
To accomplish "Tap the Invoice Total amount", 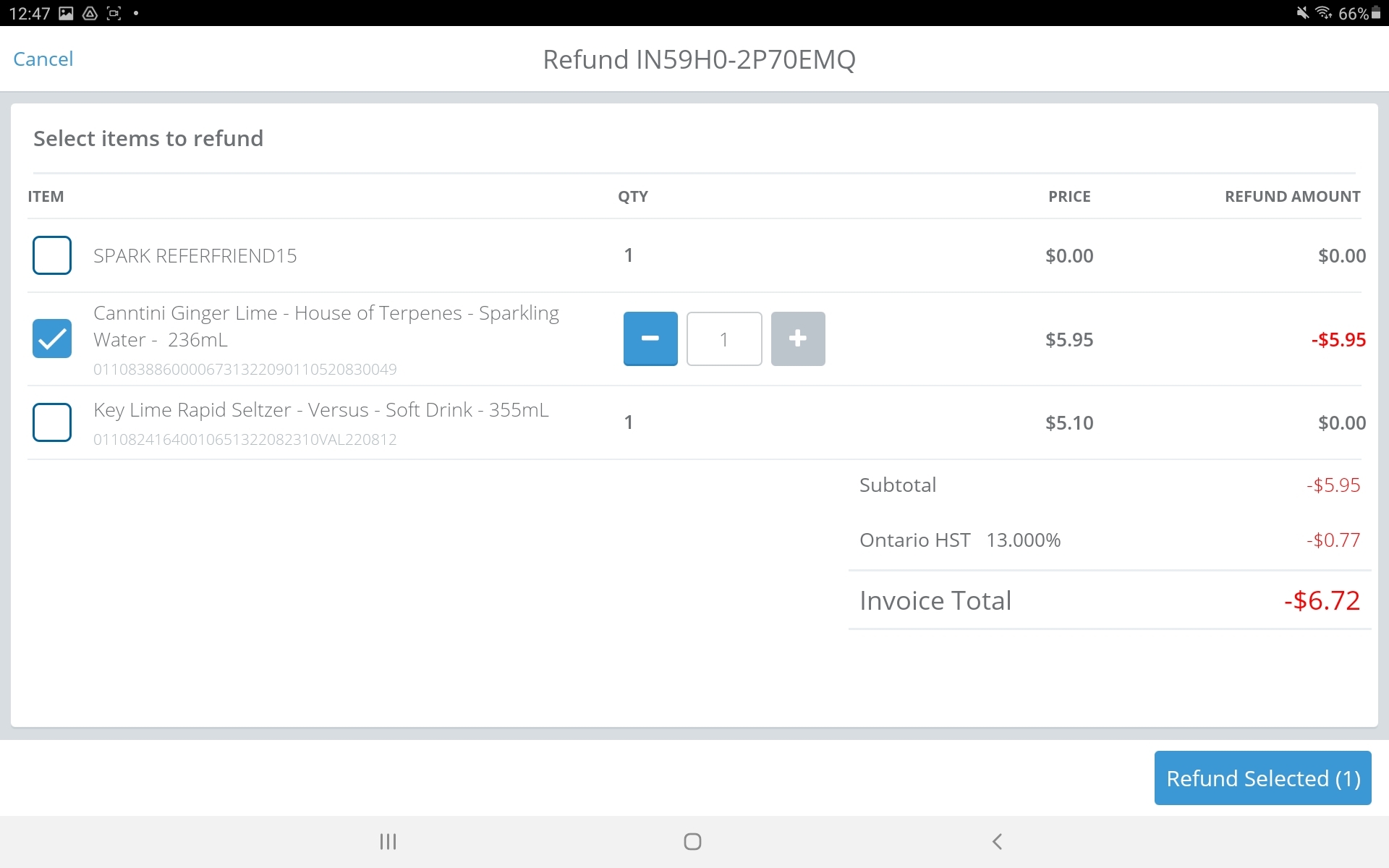I will [1321, 600].
